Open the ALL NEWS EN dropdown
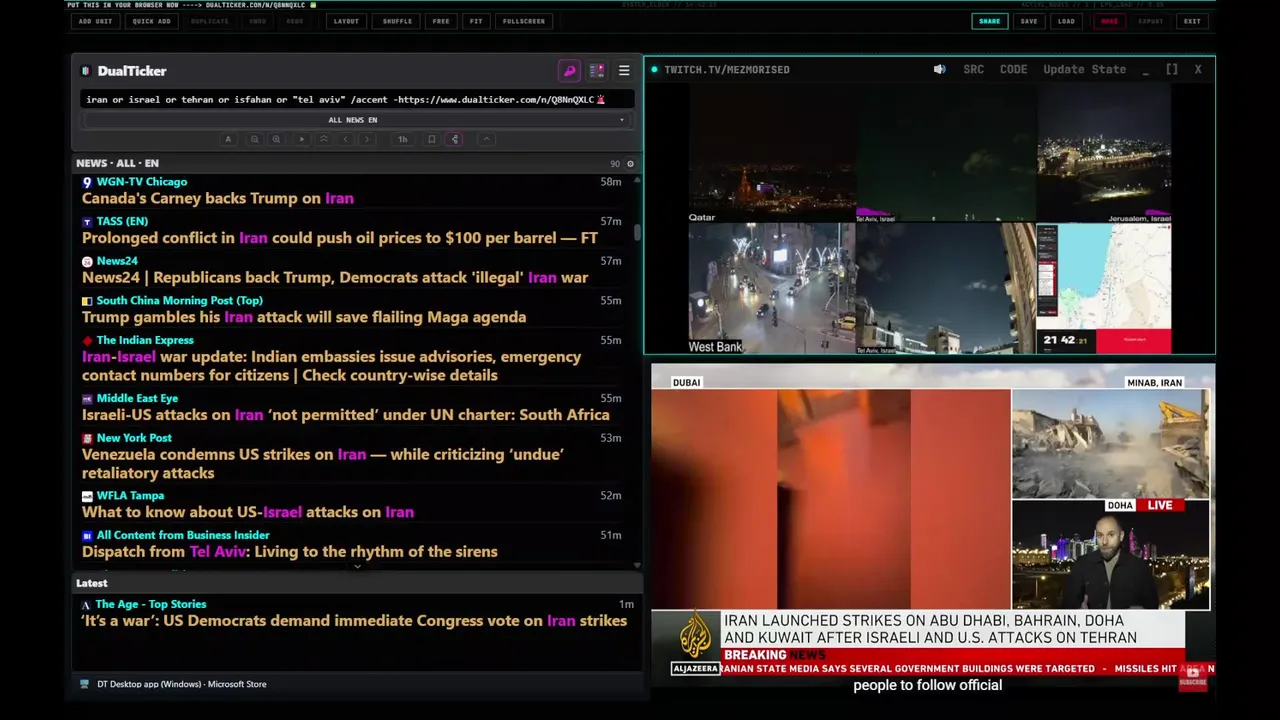Screen dimensions: 1280x720 pyautogui.click(x=356, y=120)
